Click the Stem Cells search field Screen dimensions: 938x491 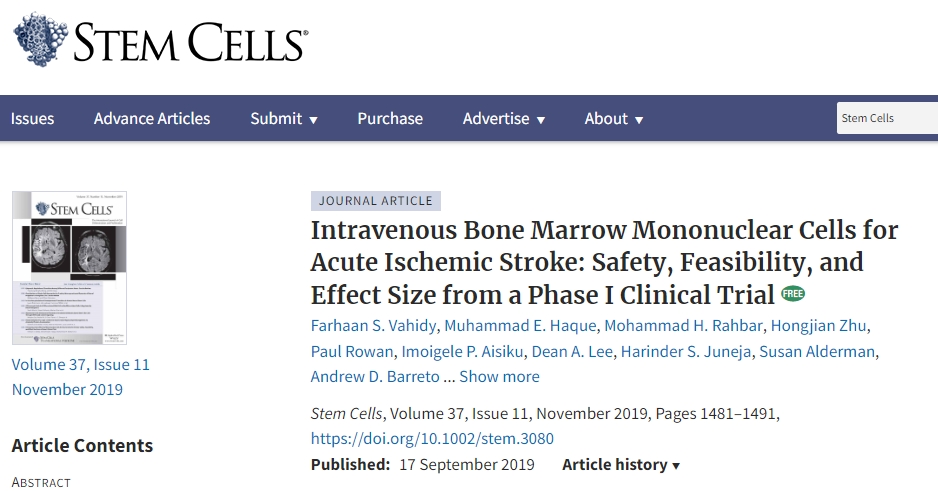pyautogui.click(x=886, y=118)
